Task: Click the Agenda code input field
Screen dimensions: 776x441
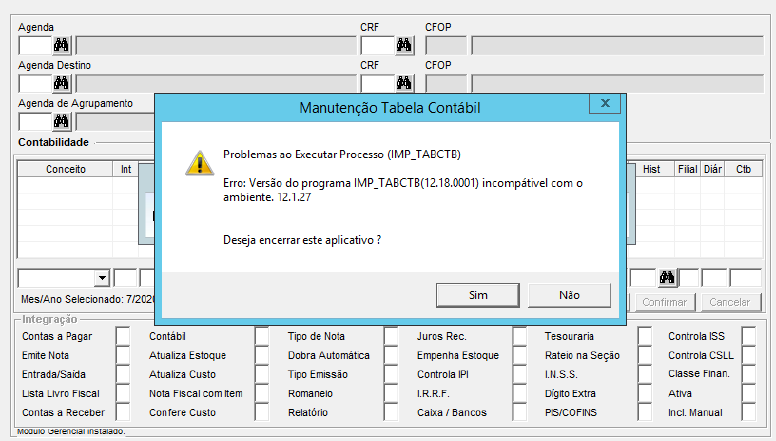Action: (35, 46)
